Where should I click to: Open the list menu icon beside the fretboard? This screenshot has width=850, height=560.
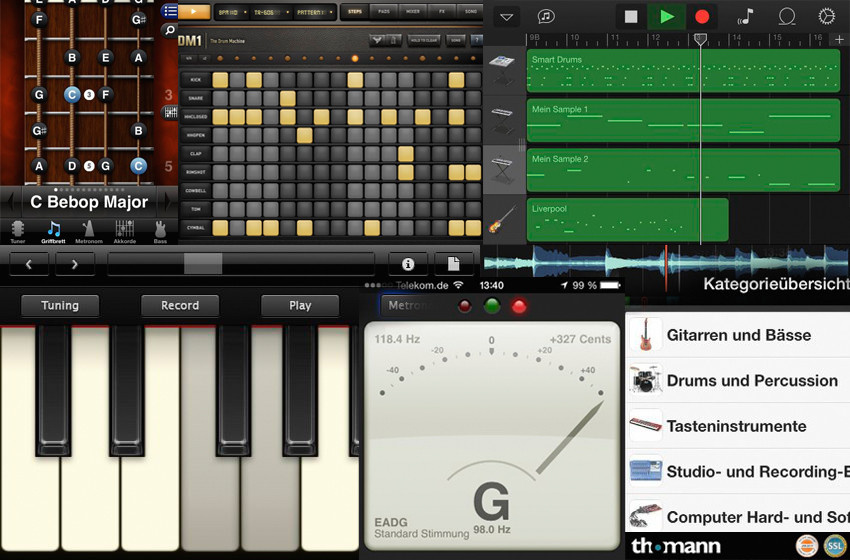(x=170, y=11)
